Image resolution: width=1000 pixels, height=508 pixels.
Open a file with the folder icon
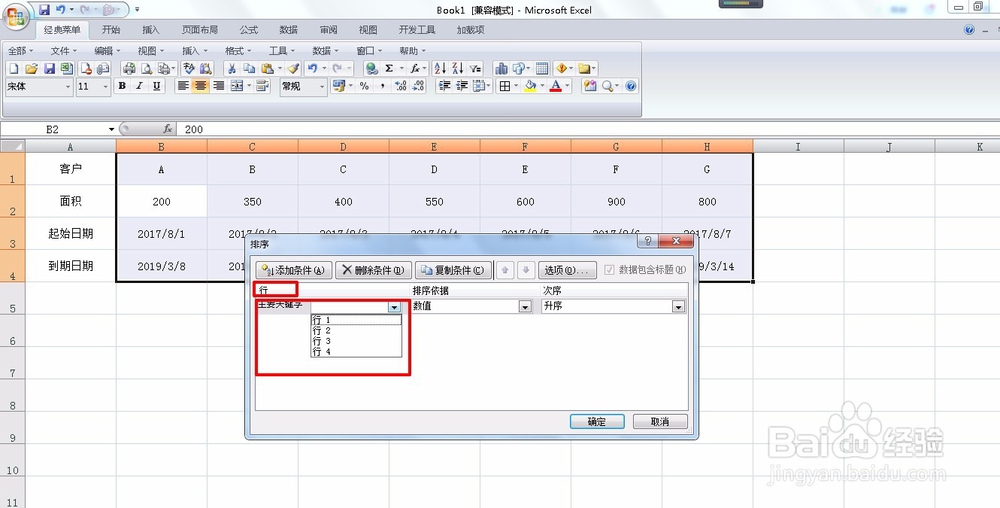pyautogui.click(x=31, y=69)
